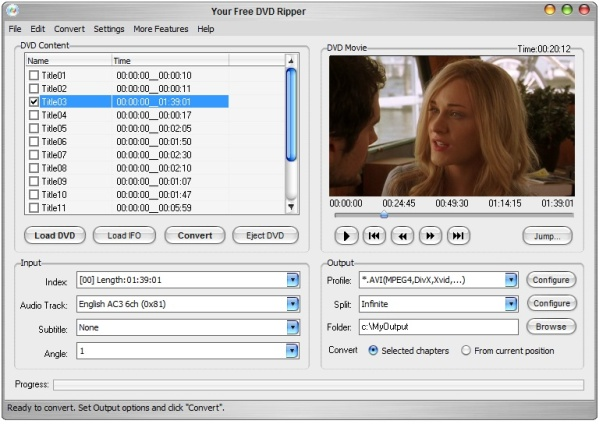Click the scroll down arrow of the DVD Content list
Image resolution: width=600 pixels, height=424 pixels.
tap(291, 207)
